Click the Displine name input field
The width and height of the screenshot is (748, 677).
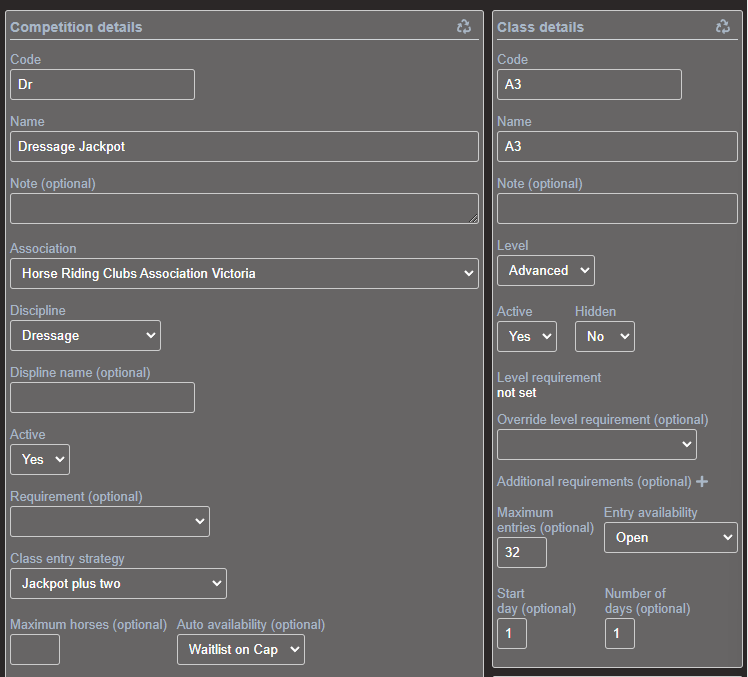(x=102, y=398)
